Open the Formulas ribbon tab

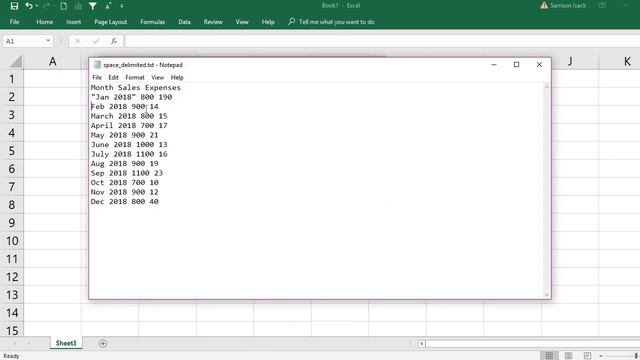(x=153, y=22)
